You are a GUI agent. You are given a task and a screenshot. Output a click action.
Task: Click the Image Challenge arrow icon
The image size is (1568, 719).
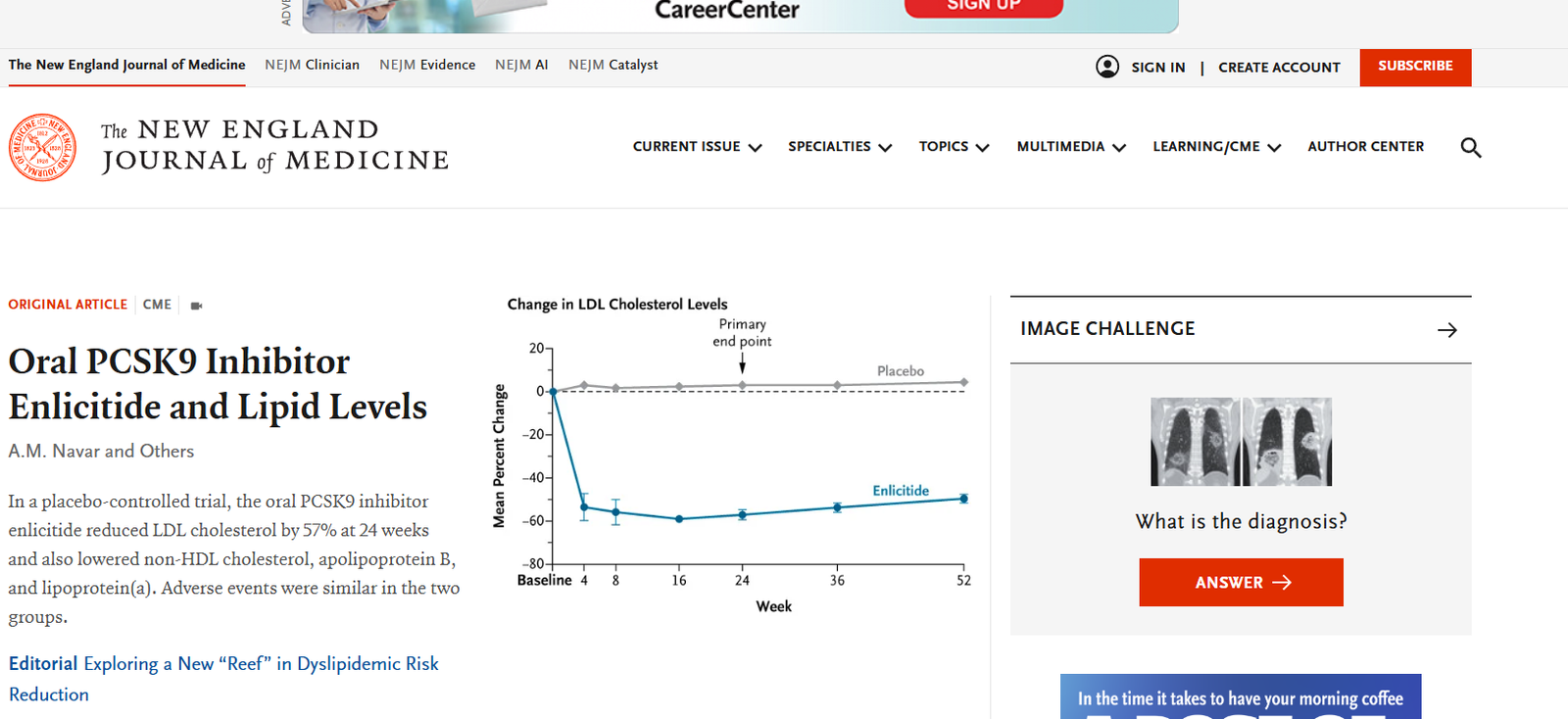(1446, 330)
